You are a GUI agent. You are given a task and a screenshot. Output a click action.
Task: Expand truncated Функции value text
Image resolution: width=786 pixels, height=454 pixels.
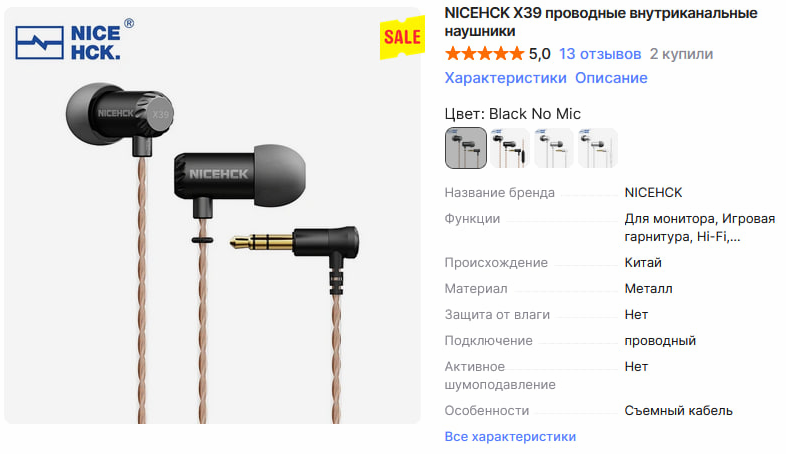[699, 228]
